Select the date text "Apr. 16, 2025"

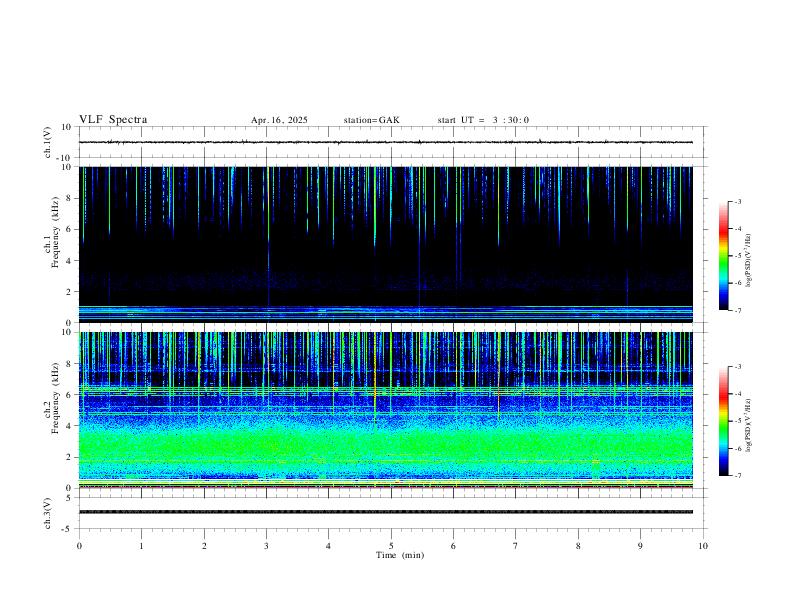pos(279,120)
